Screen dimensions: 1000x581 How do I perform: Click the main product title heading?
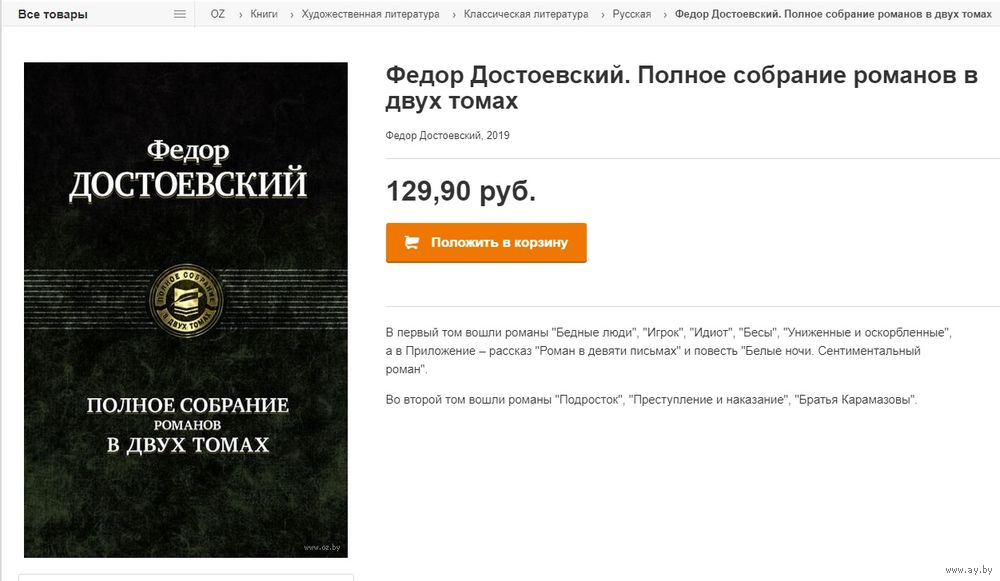(x=681, y=88)
